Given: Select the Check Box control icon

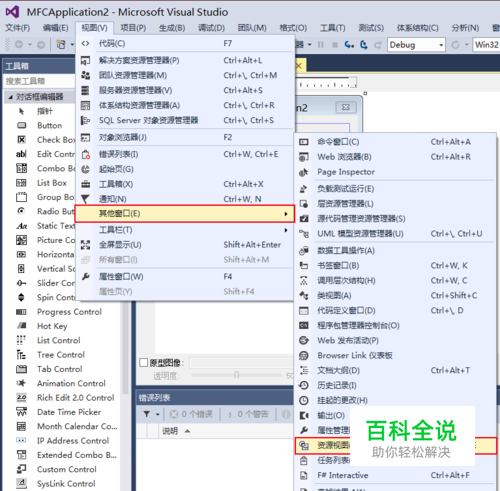Looking at the screenshot, I should [21, 140].
